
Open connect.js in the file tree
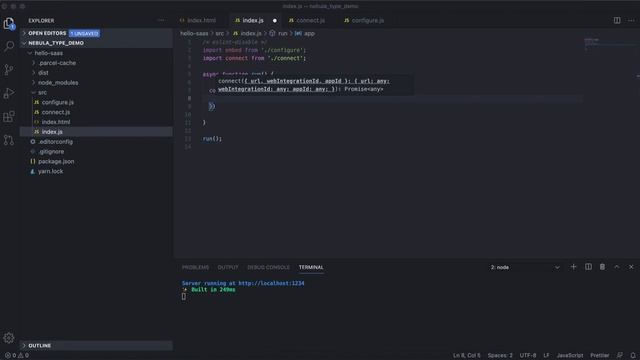pos(96,112)
